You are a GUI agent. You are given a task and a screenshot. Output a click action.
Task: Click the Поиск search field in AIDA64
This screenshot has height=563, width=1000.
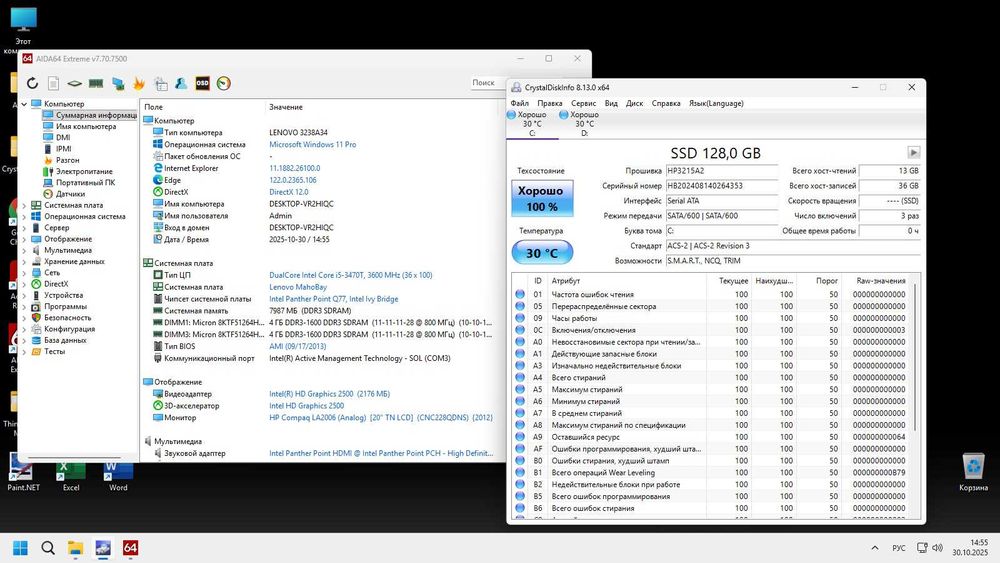click(x=486, y=82)
